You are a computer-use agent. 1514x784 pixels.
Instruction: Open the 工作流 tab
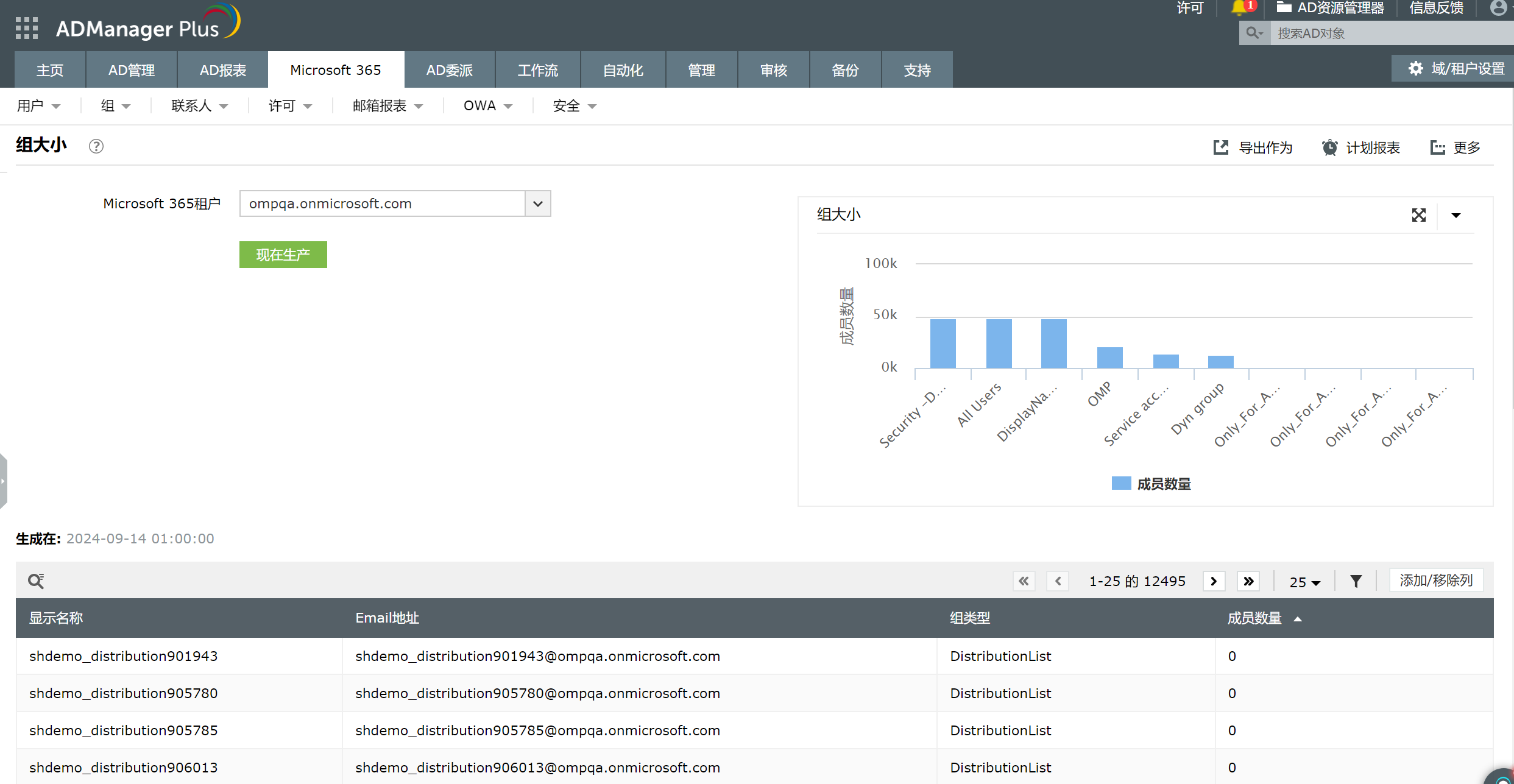tap(537, 70)
